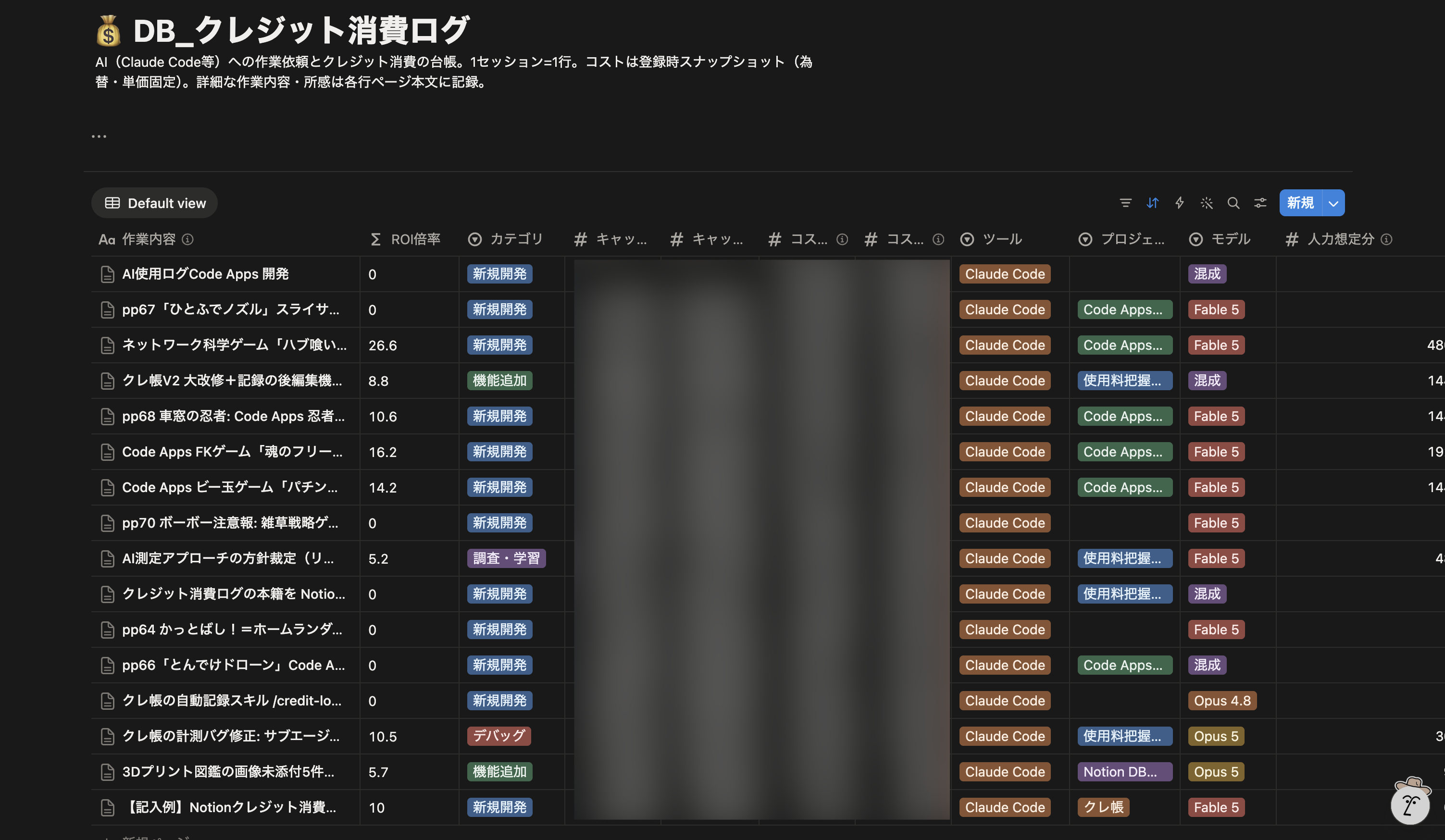The height and width of the screenshot is (840, 1445).
Task: Click the sigma icon in ROI倍率 header
Action: pyautogui.click(x=375, y=239)
